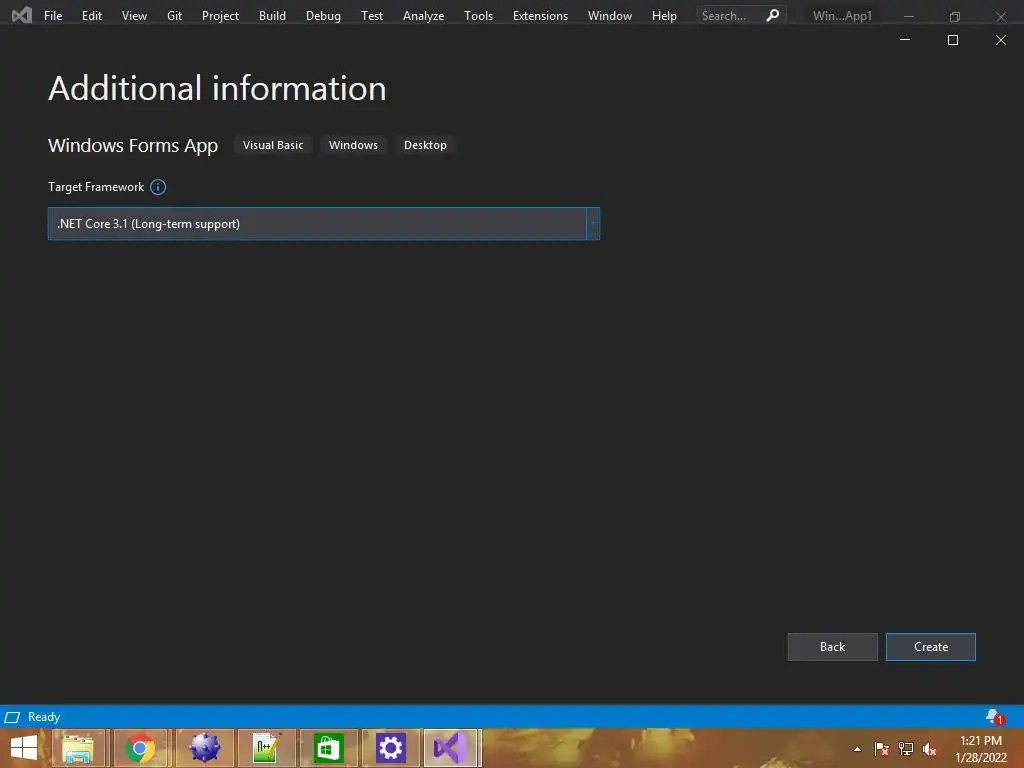
Task: Open the Edit menu
Action: pyautogui.click(x=91, y=16)
